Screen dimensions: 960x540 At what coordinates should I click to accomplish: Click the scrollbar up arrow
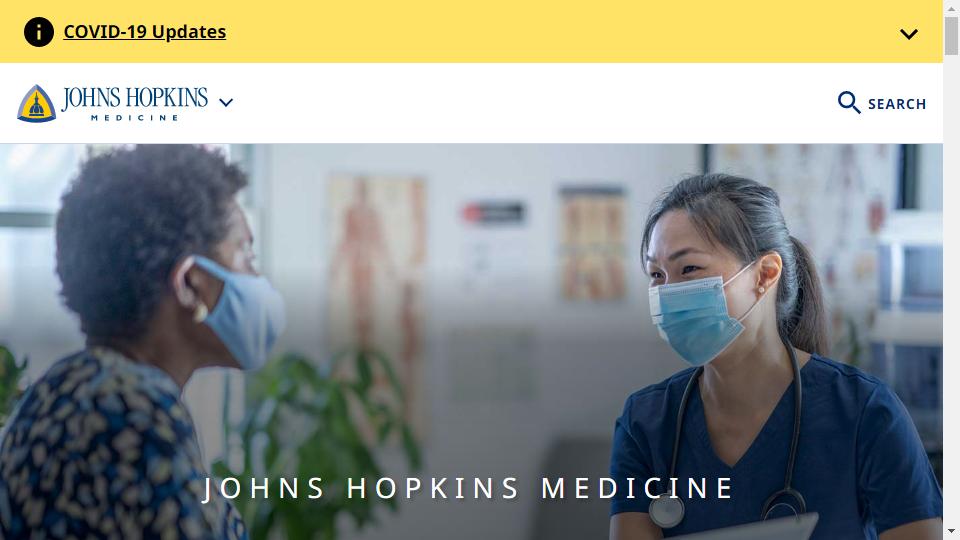[951, 8]
